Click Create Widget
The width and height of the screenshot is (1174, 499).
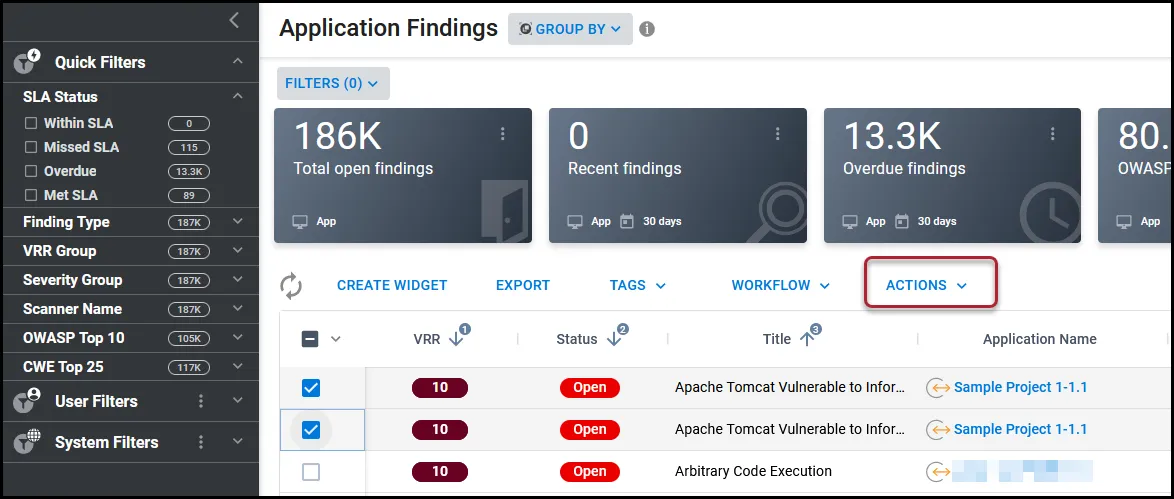coord(392,285)
